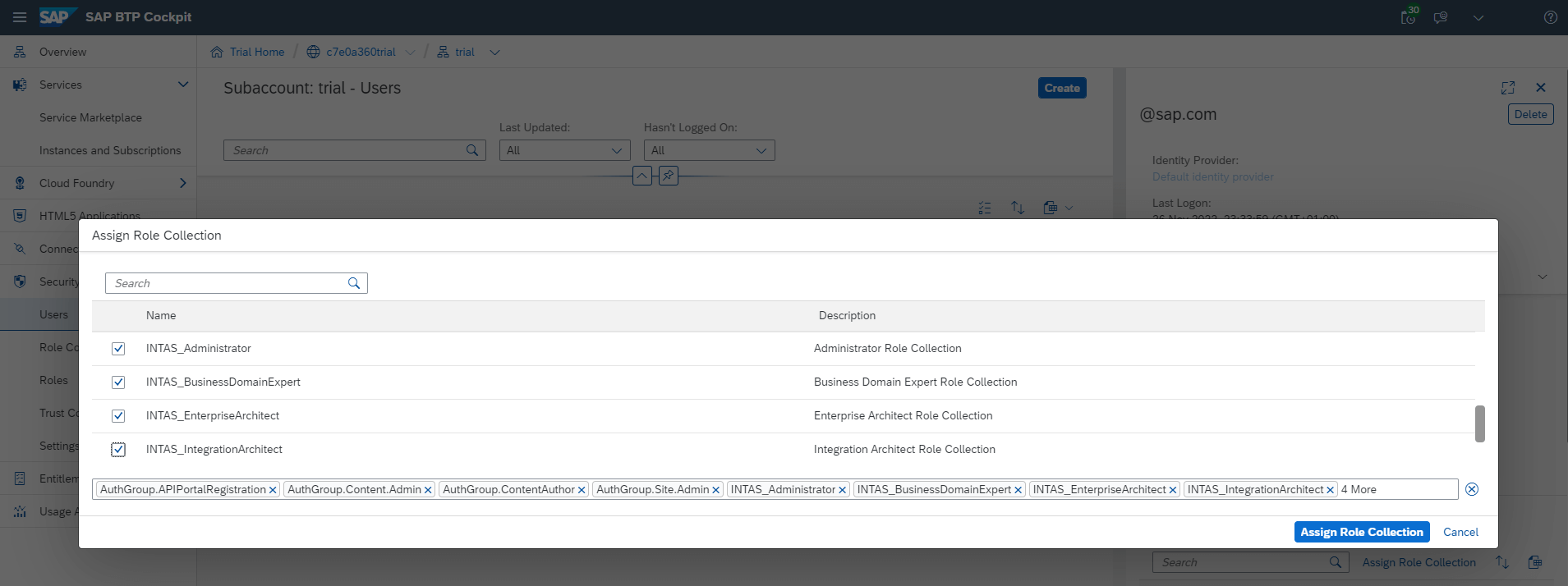Remove AuthGroup.Content.Admin token
The width and height of the screenshot is (1568, 586).
pyautogui.click(x=428, y=490)
